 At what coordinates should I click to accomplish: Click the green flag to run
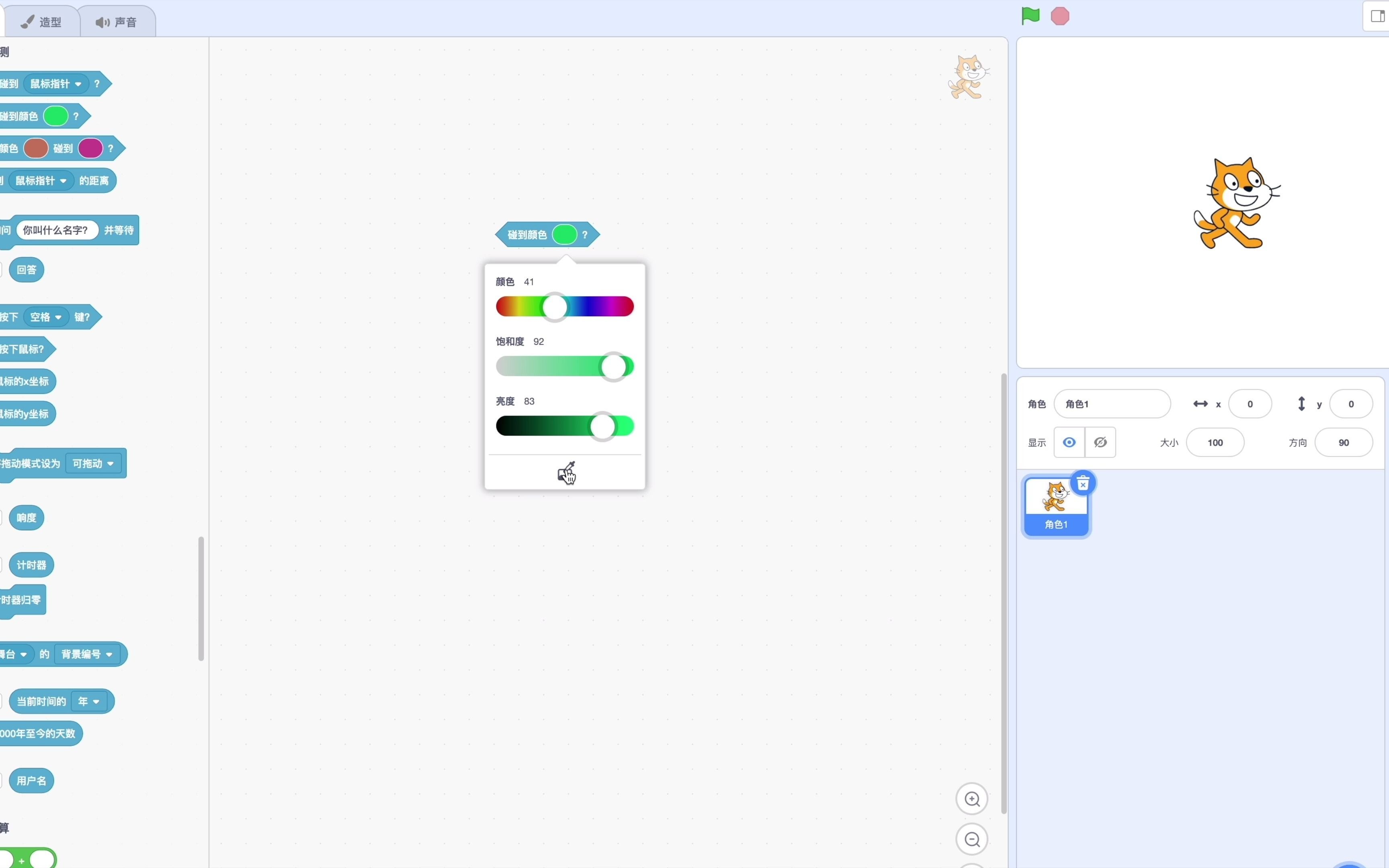1030,16
